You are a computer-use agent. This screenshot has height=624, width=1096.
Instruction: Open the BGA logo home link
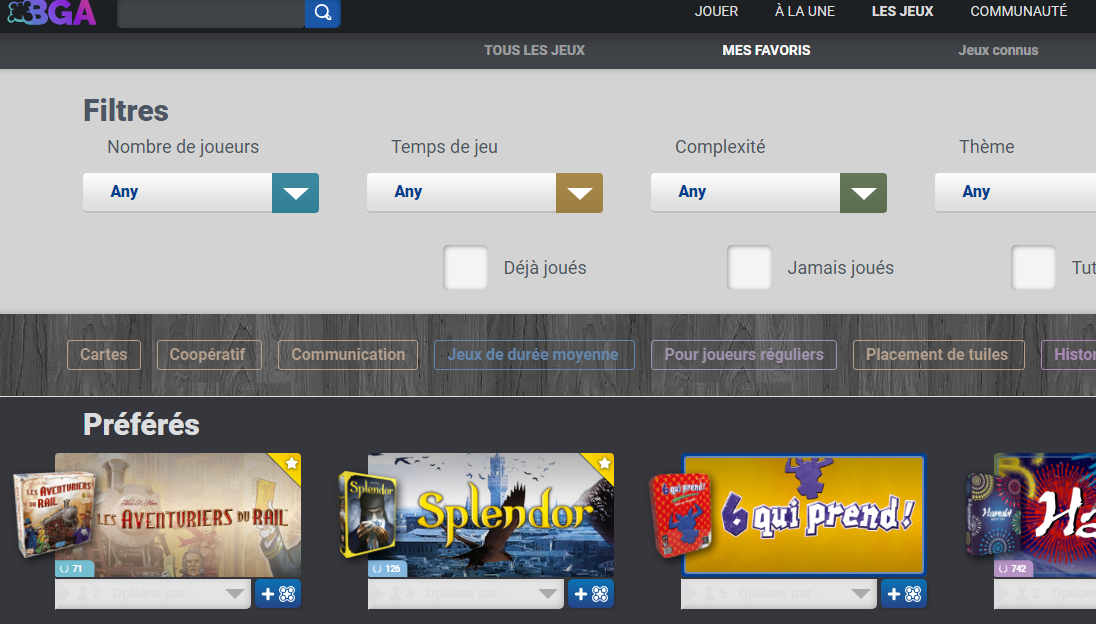coord(52,13)
